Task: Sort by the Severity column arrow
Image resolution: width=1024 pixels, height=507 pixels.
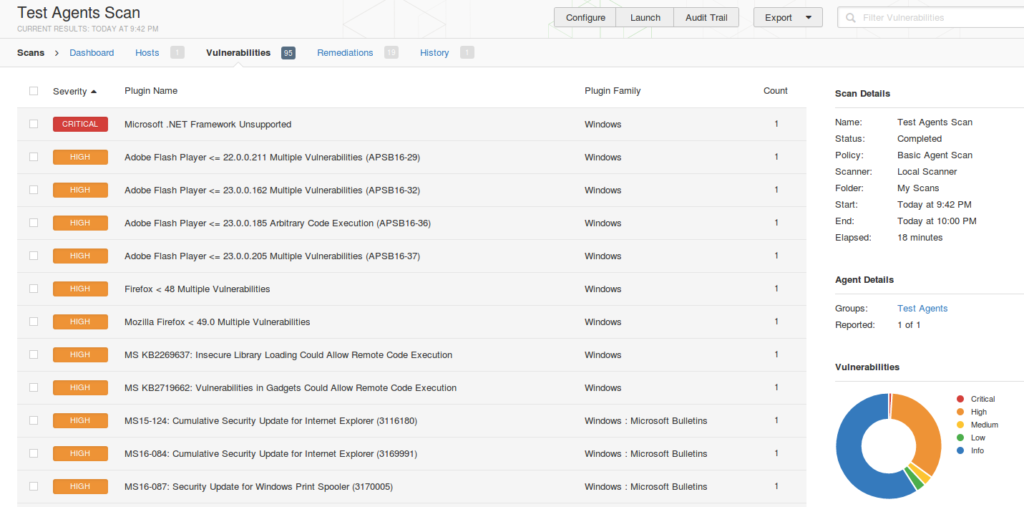Action: [x=94, y=91]
